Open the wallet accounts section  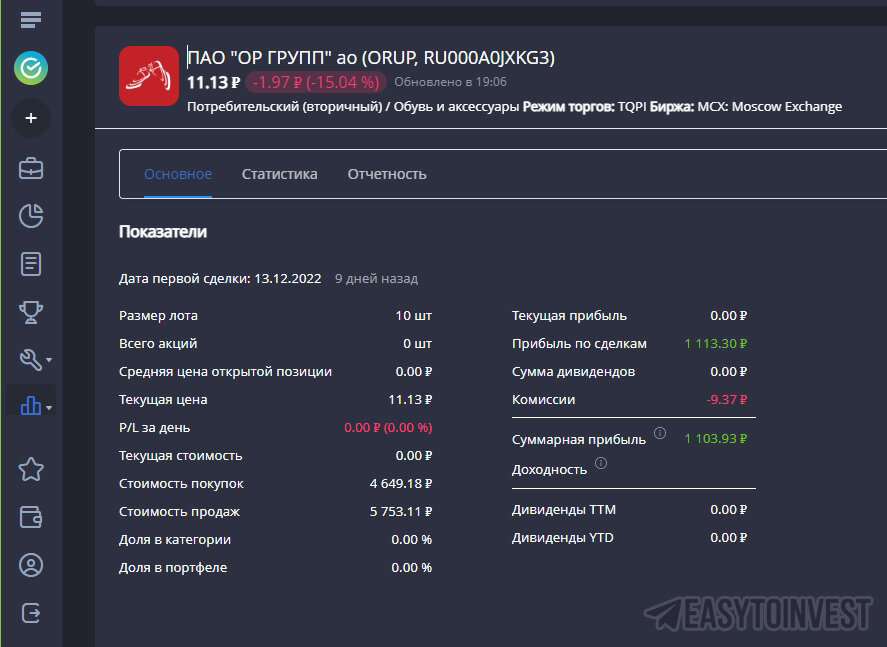point(31,517)
